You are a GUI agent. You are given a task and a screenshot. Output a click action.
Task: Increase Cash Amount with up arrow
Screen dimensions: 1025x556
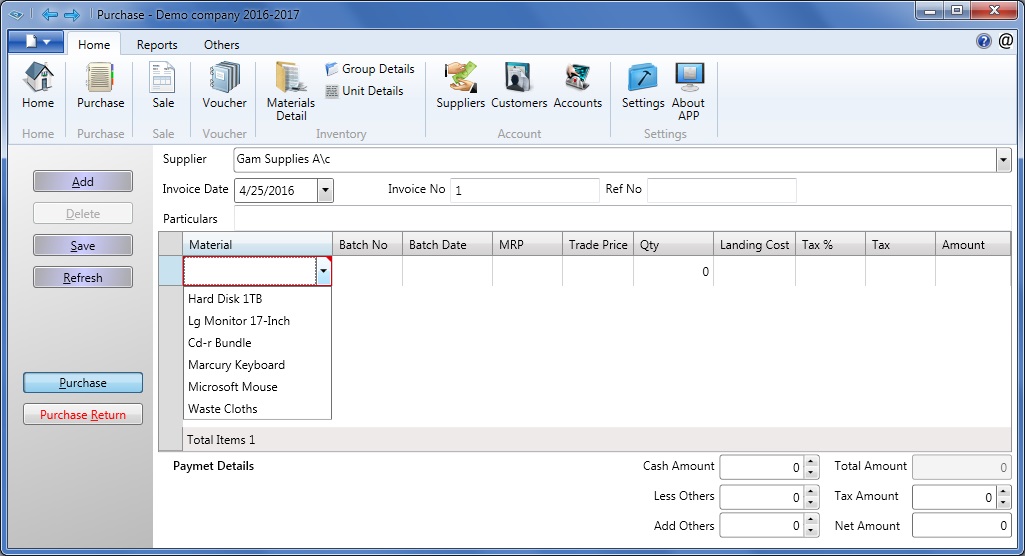[x=811, y=461]
